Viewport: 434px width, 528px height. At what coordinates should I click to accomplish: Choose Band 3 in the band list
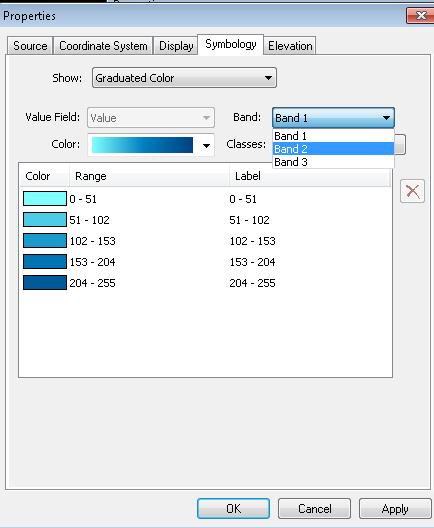[x=333, y=162]
